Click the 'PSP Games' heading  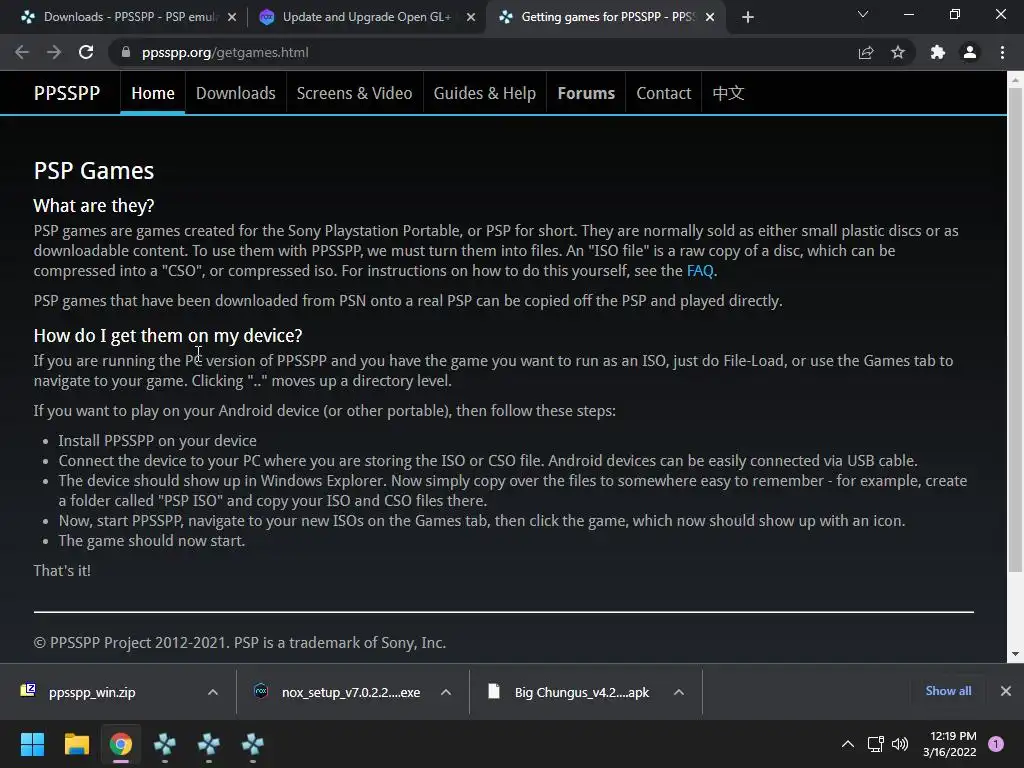point(94,171)
